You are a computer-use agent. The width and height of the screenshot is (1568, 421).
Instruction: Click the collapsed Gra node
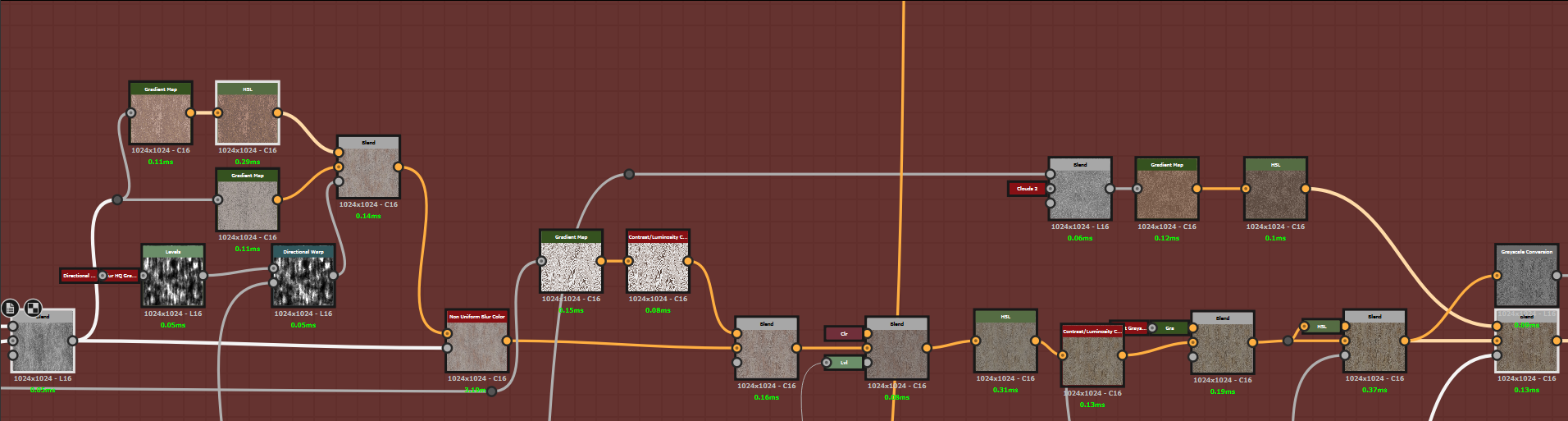coord(1170,328)
